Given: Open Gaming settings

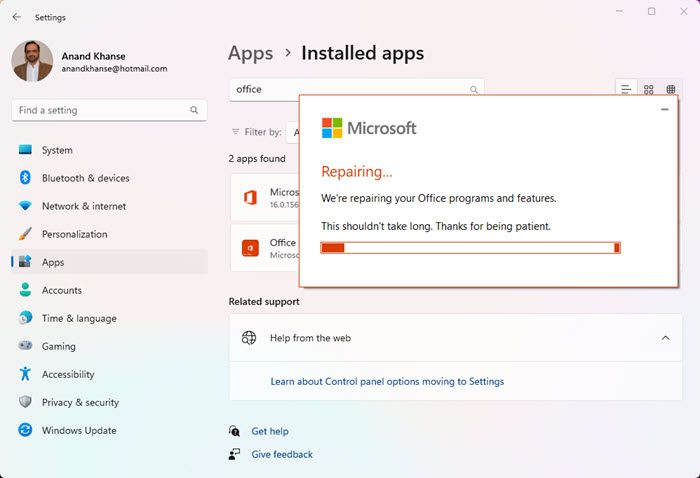Looking at the screenshot, I should (x=58, y=346).
